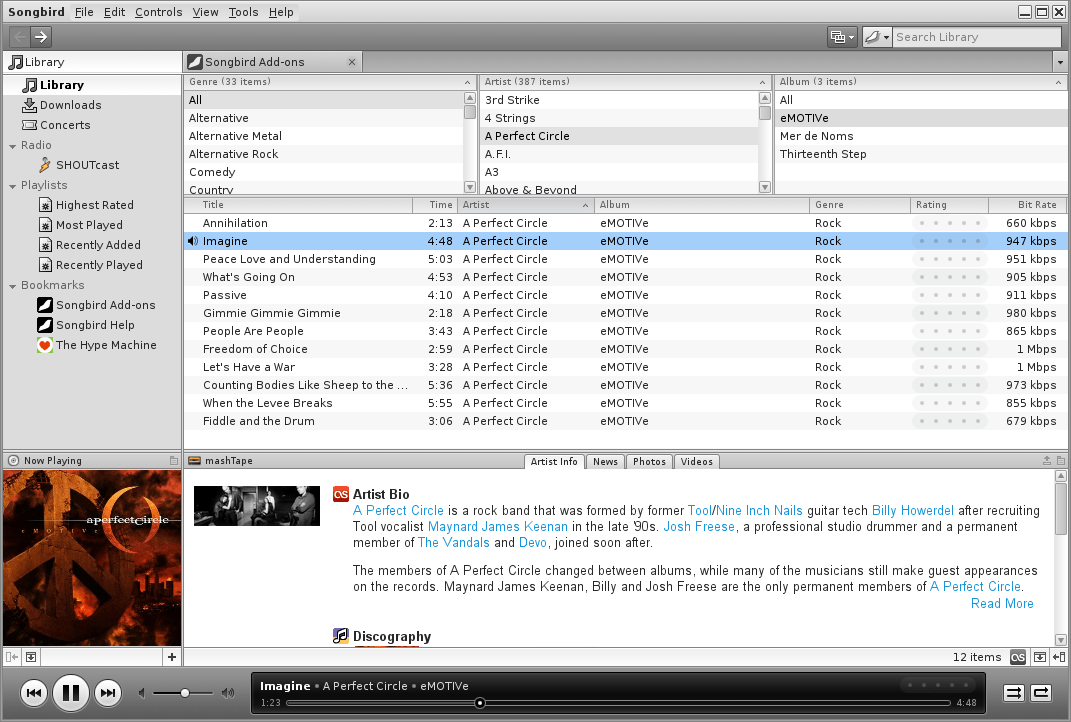Open the Maynard James Keenan link

(x=497, y=527)
